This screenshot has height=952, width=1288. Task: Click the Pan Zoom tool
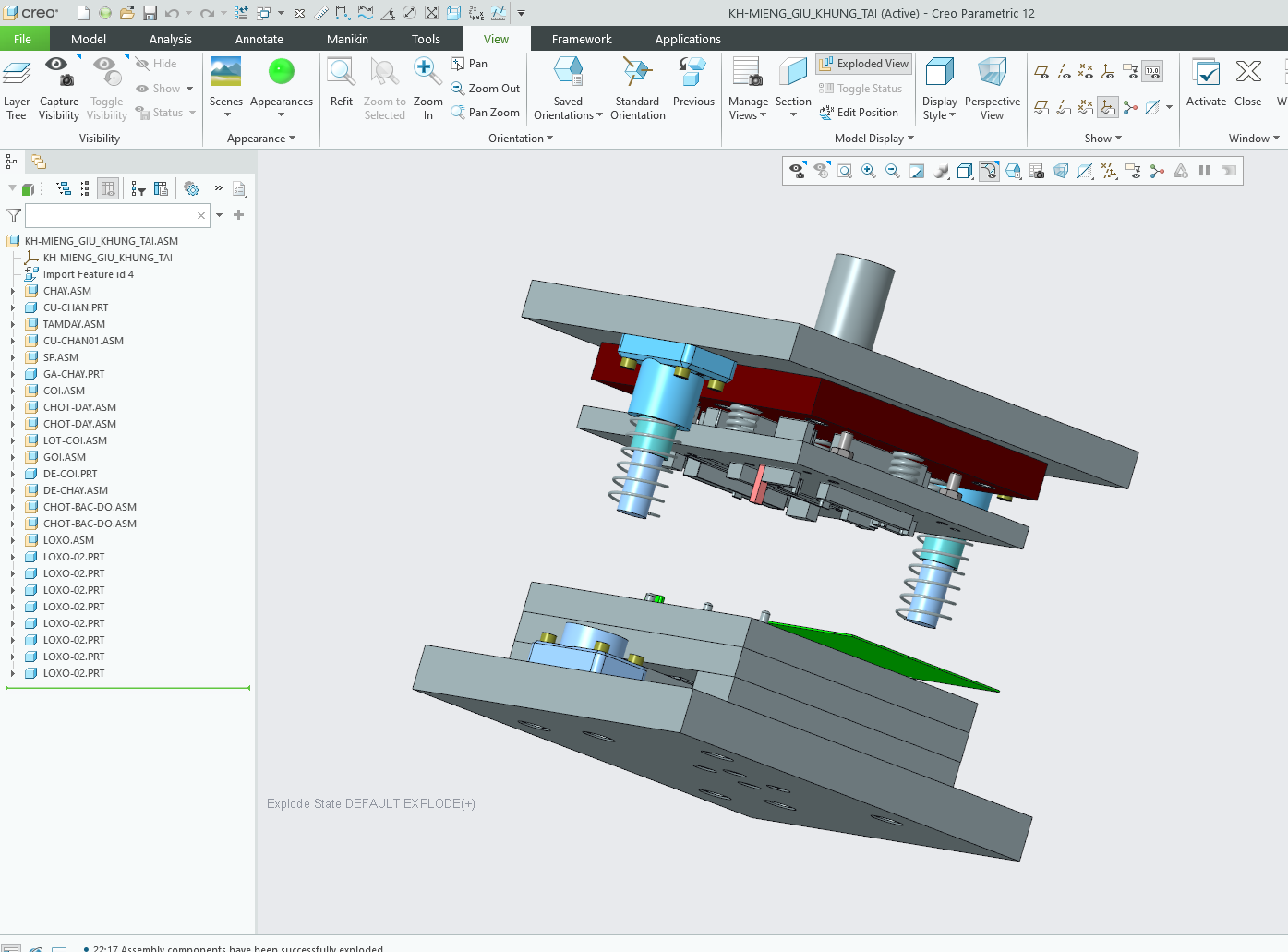pos(485,113)
